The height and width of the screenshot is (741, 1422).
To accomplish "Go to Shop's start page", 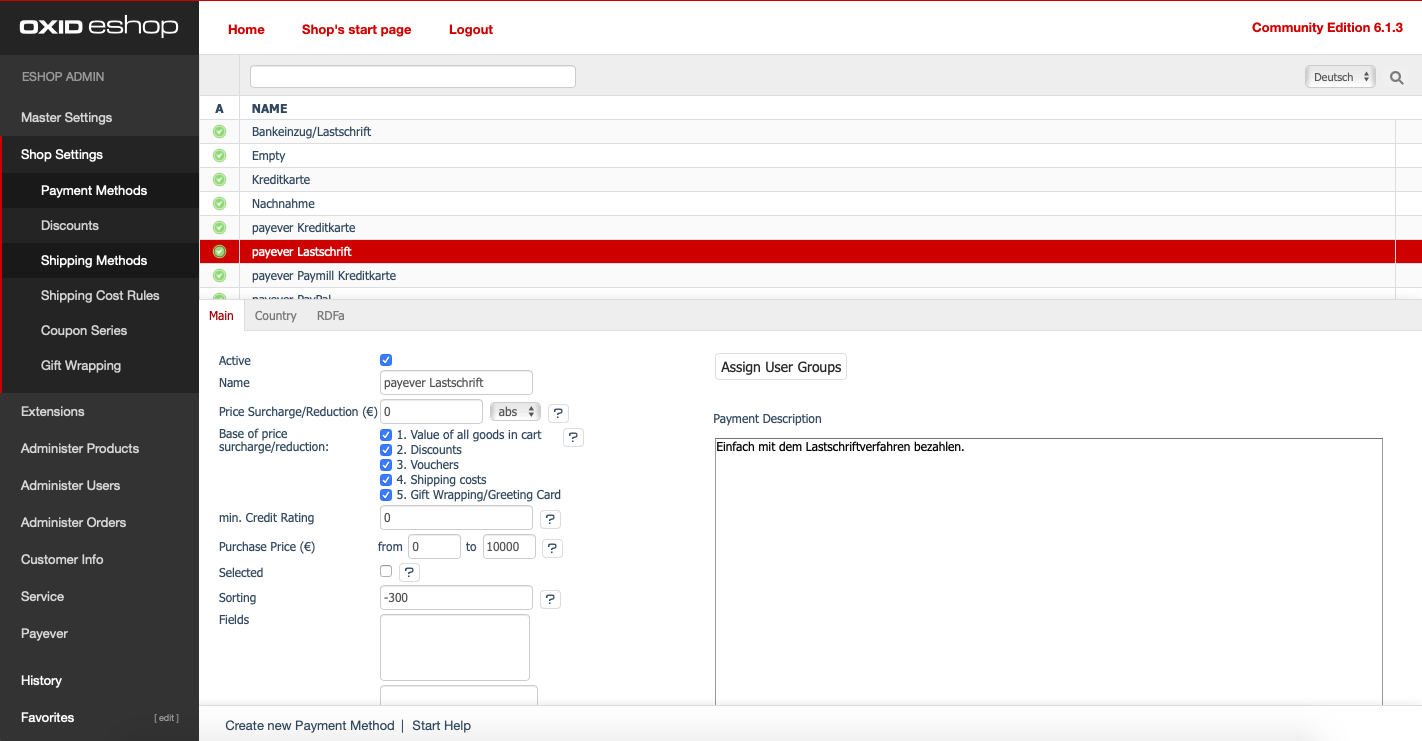I will pyautogui.click(x=357, y=30).
